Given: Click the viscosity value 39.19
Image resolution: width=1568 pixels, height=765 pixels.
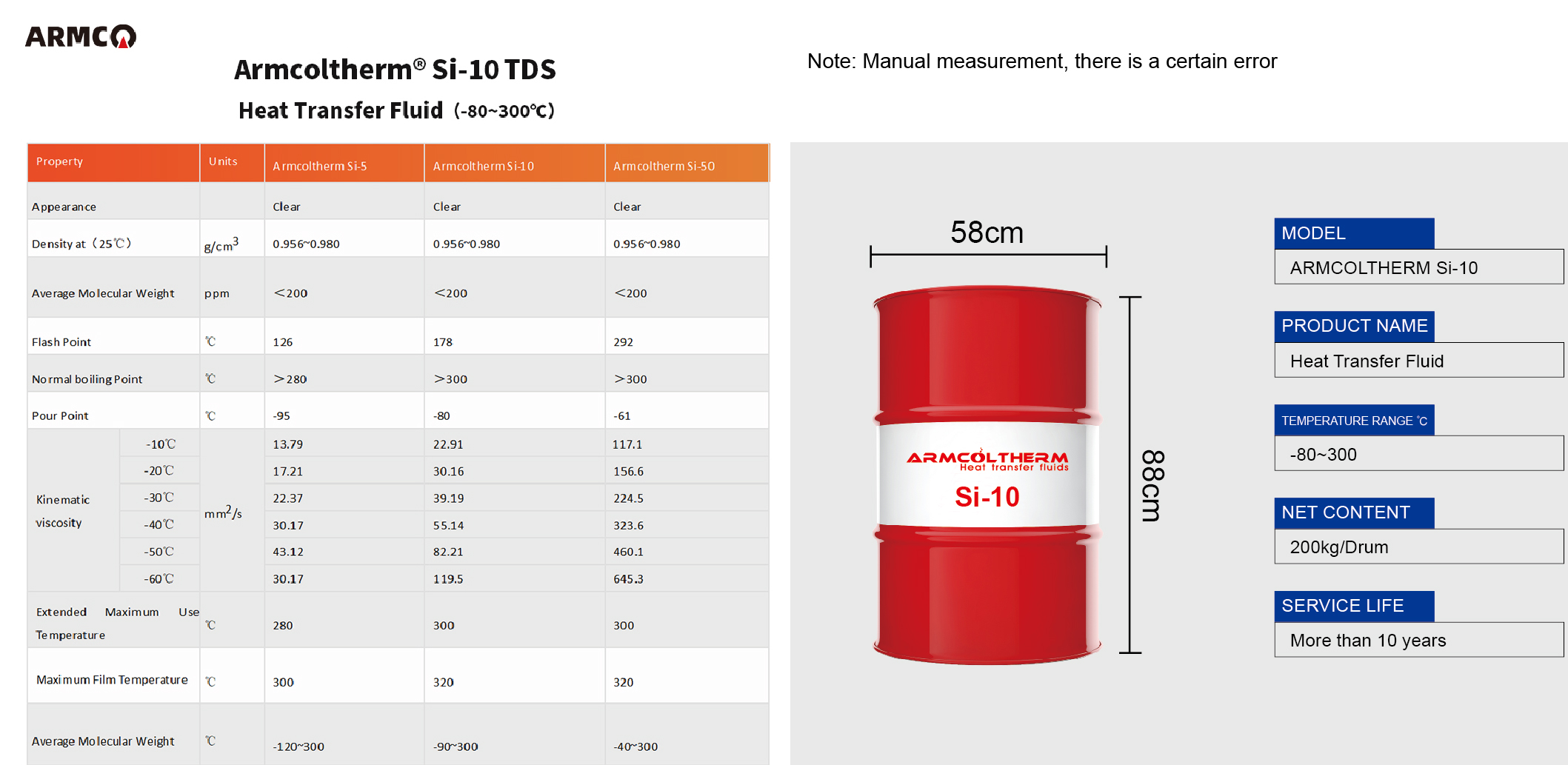Looking at the screenshot, I should coord(448,498).
